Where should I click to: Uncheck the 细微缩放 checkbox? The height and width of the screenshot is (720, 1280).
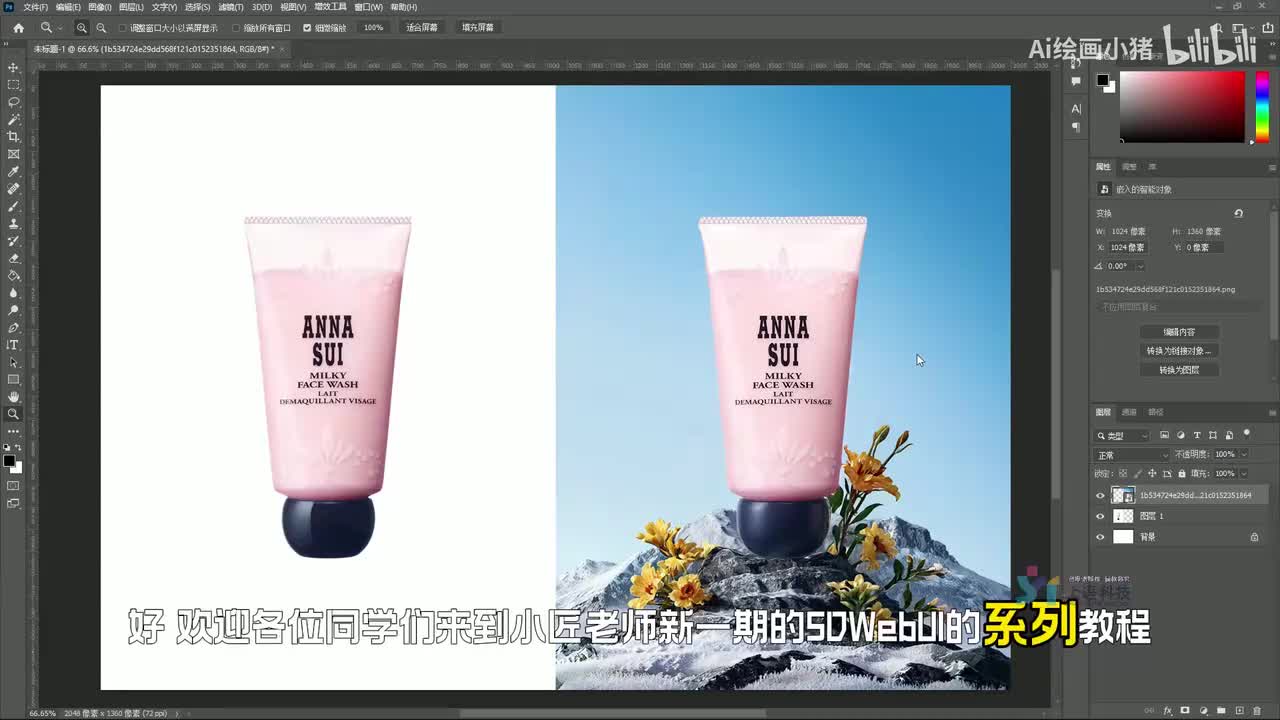tap(307, 28)
